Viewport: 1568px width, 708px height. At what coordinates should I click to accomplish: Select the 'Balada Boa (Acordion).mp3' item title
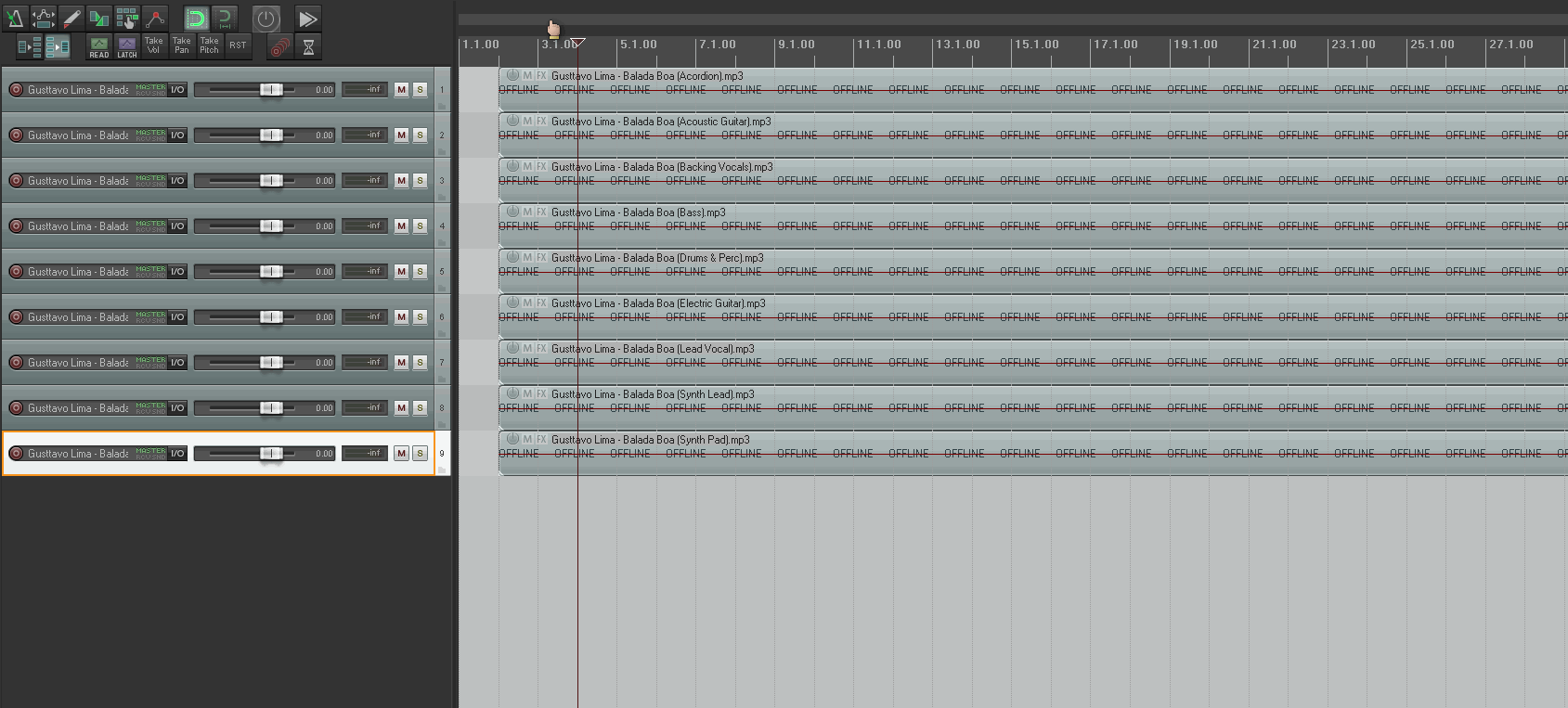pyautogui.click(x=682, y=76)
